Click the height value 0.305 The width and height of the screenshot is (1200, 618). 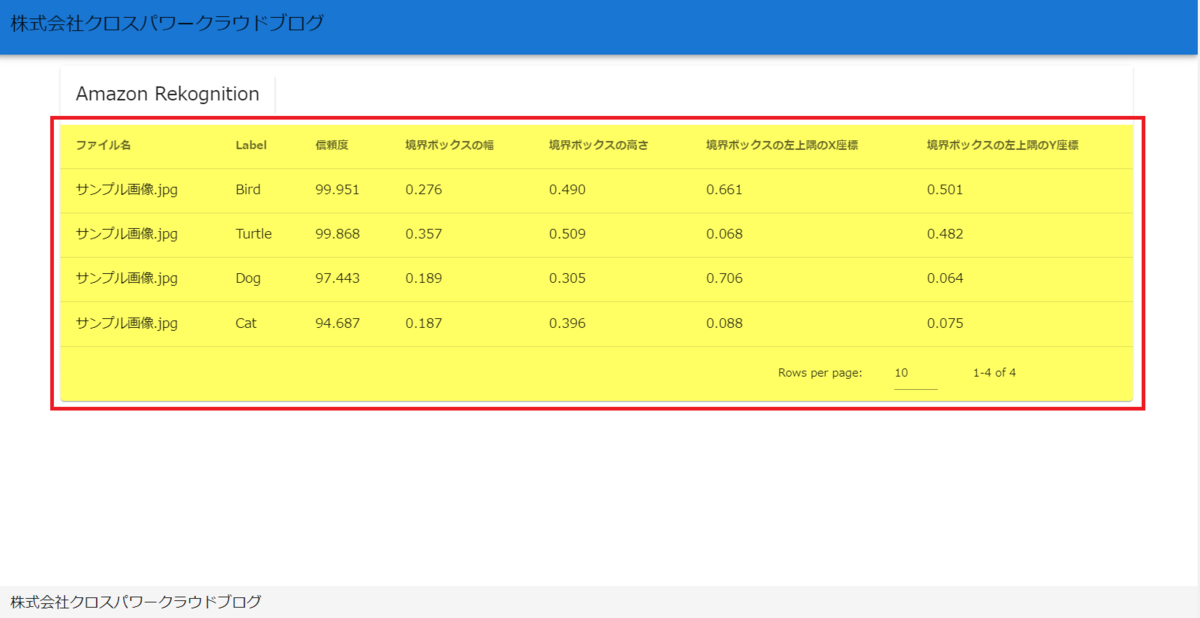[567, 278]
